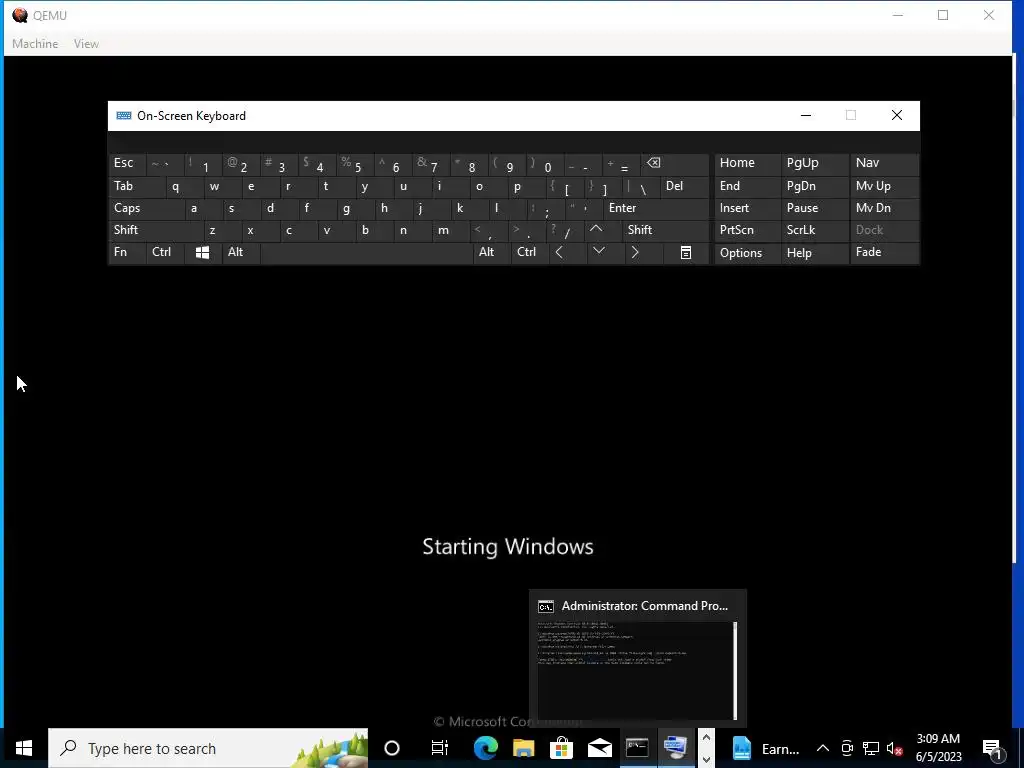Close the On-Screen Keyboard window
The width and height of the screenshot is (1024, 768).
[x=897, y=116]
